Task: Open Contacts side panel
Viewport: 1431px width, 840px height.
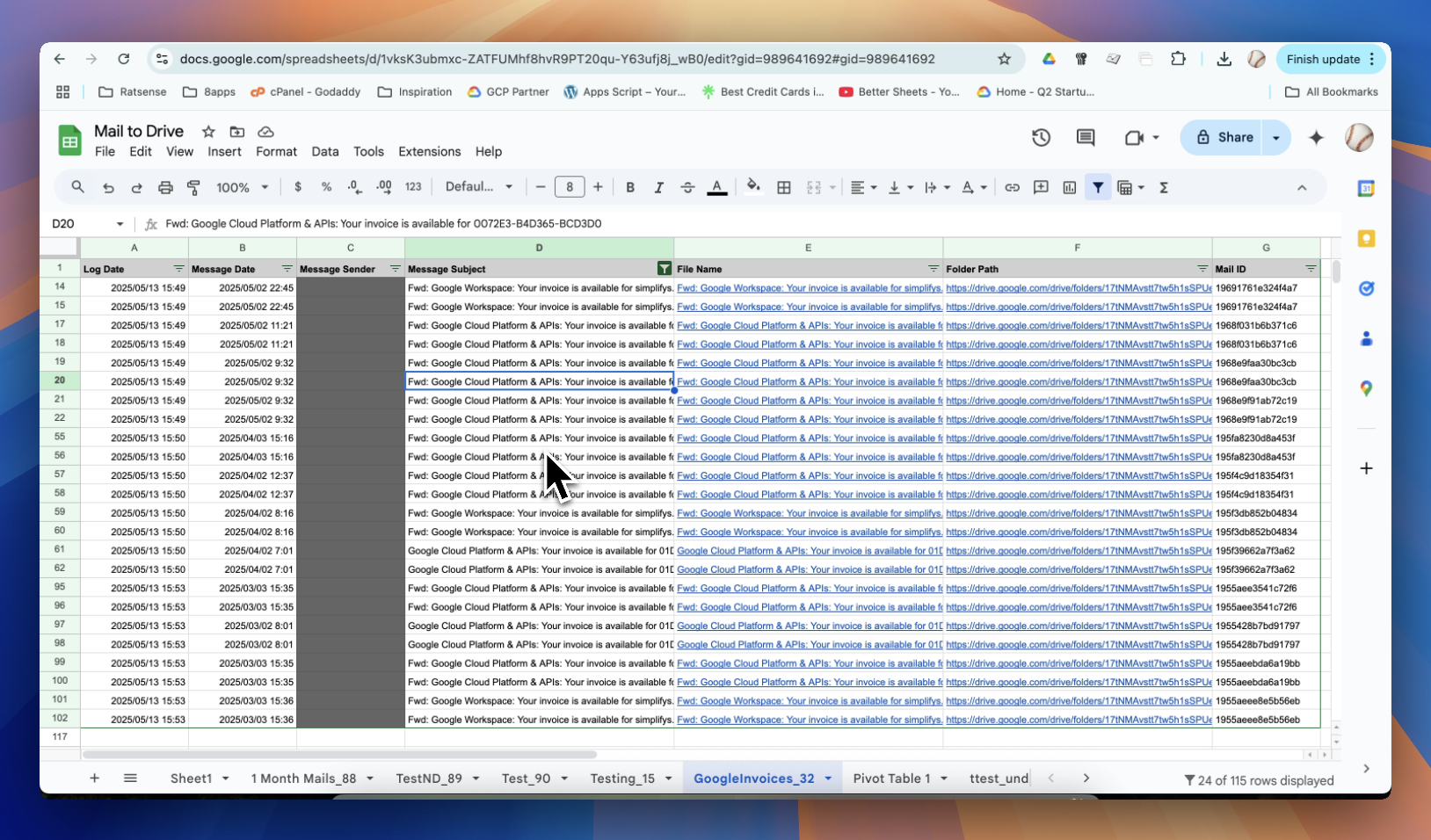Action: tap(1366, 338)
